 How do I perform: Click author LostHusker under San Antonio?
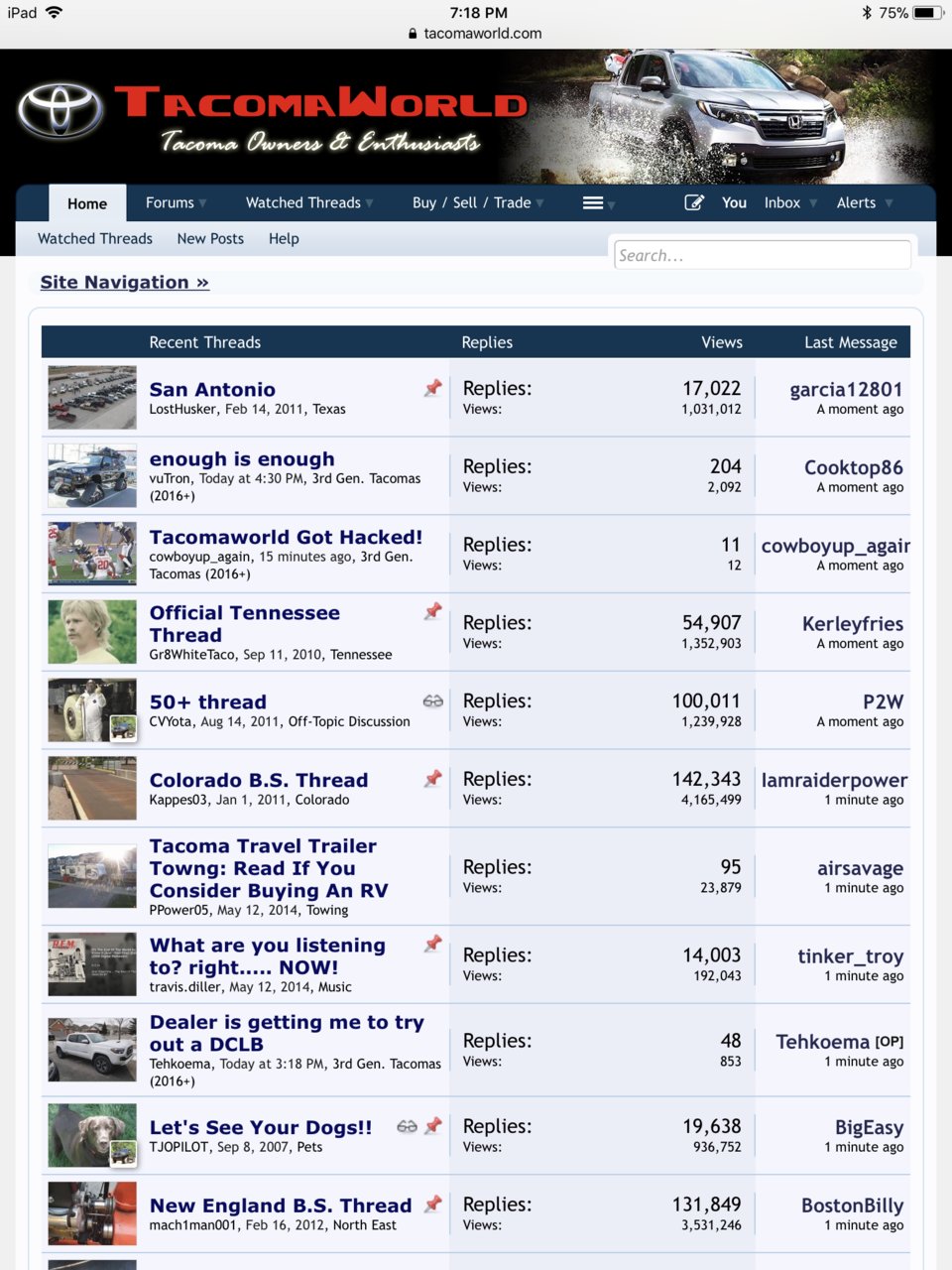coord(183,409)
